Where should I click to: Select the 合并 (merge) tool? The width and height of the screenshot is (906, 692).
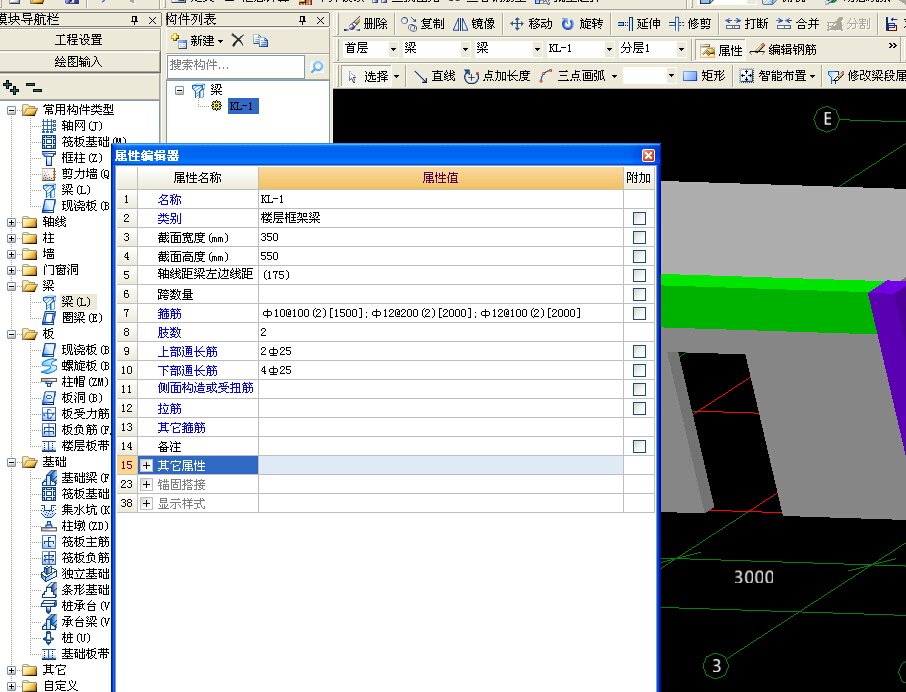pyautogui.click(x=798, y=24)
